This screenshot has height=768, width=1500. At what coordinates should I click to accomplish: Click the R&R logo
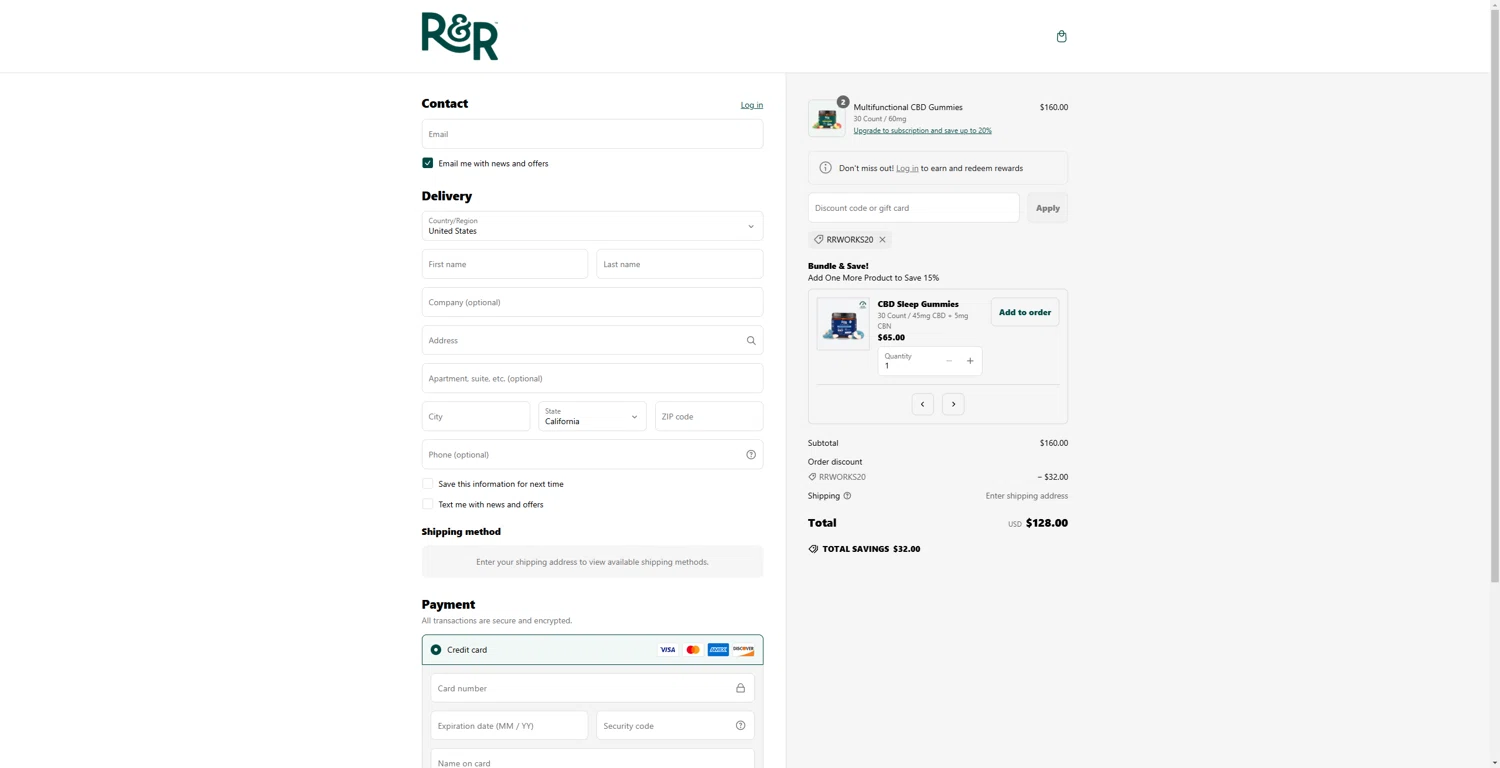click(460, 36)
